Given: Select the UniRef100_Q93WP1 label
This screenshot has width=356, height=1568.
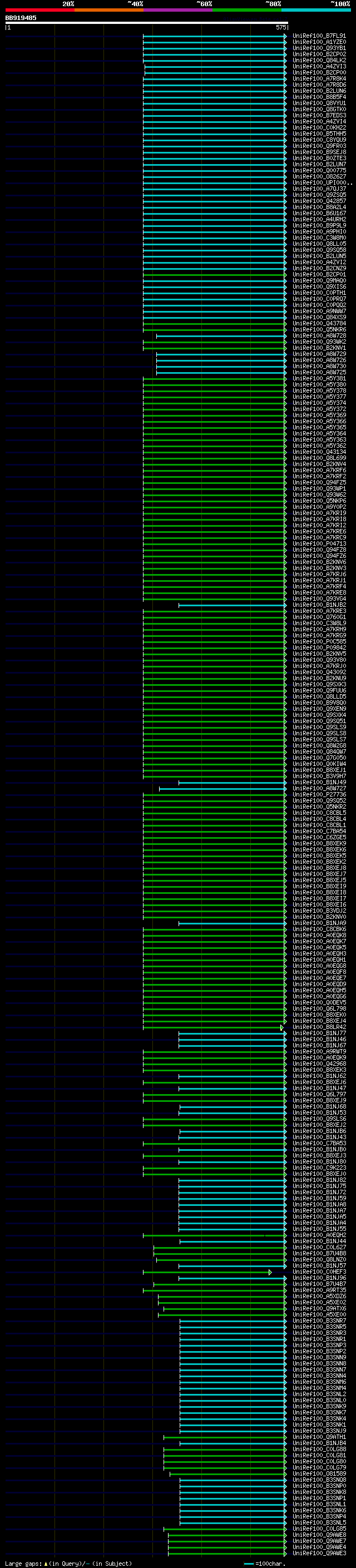Looking at the screenshot, I should [319, 489].
